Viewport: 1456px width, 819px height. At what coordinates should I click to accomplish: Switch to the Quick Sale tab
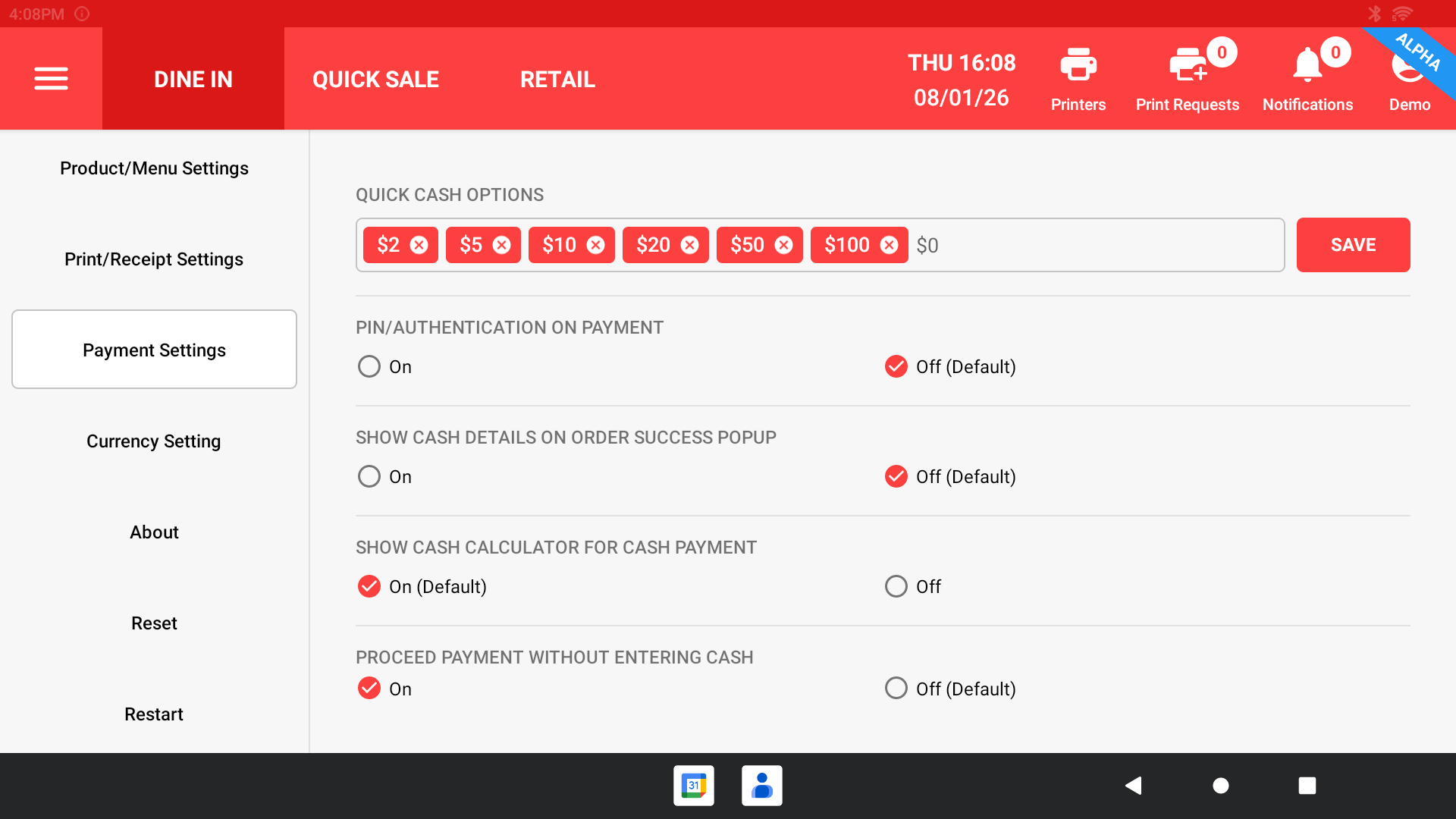click(375, 79)
